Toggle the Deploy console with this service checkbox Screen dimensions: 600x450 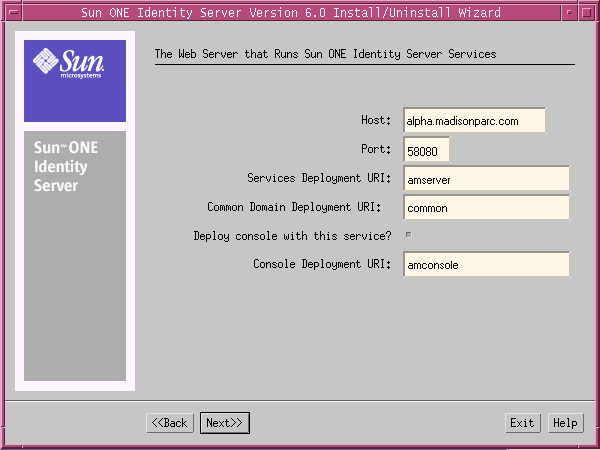click(409, 235)
